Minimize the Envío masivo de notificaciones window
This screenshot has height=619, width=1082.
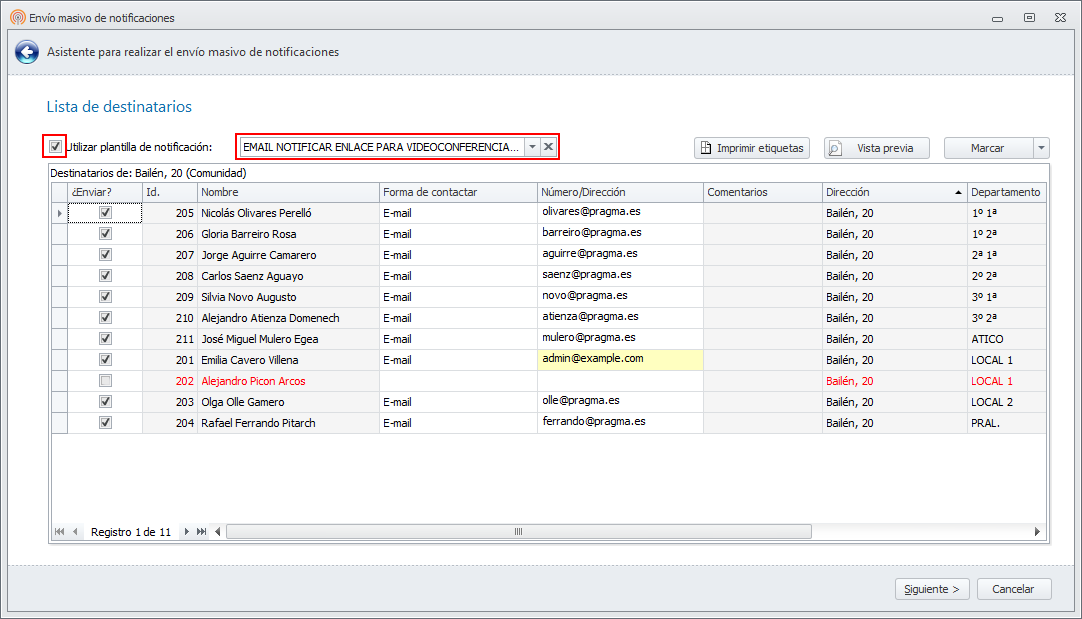(997, 17)
